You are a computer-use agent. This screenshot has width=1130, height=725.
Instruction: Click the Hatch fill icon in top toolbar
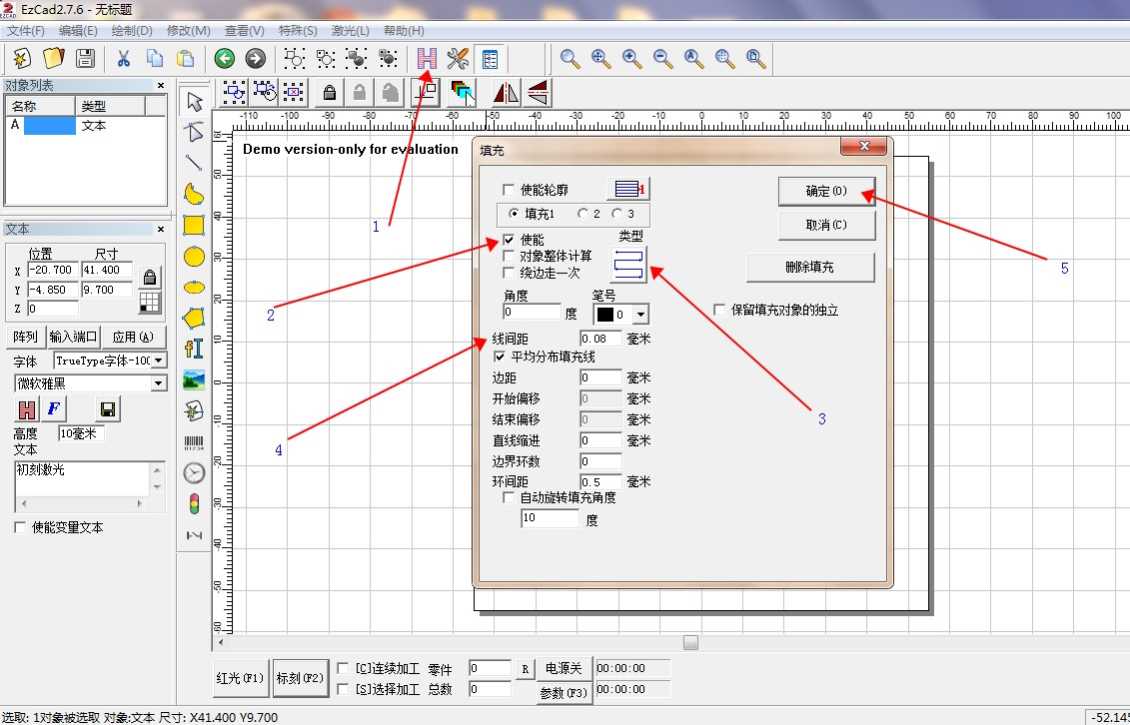[x=427, y=59]
